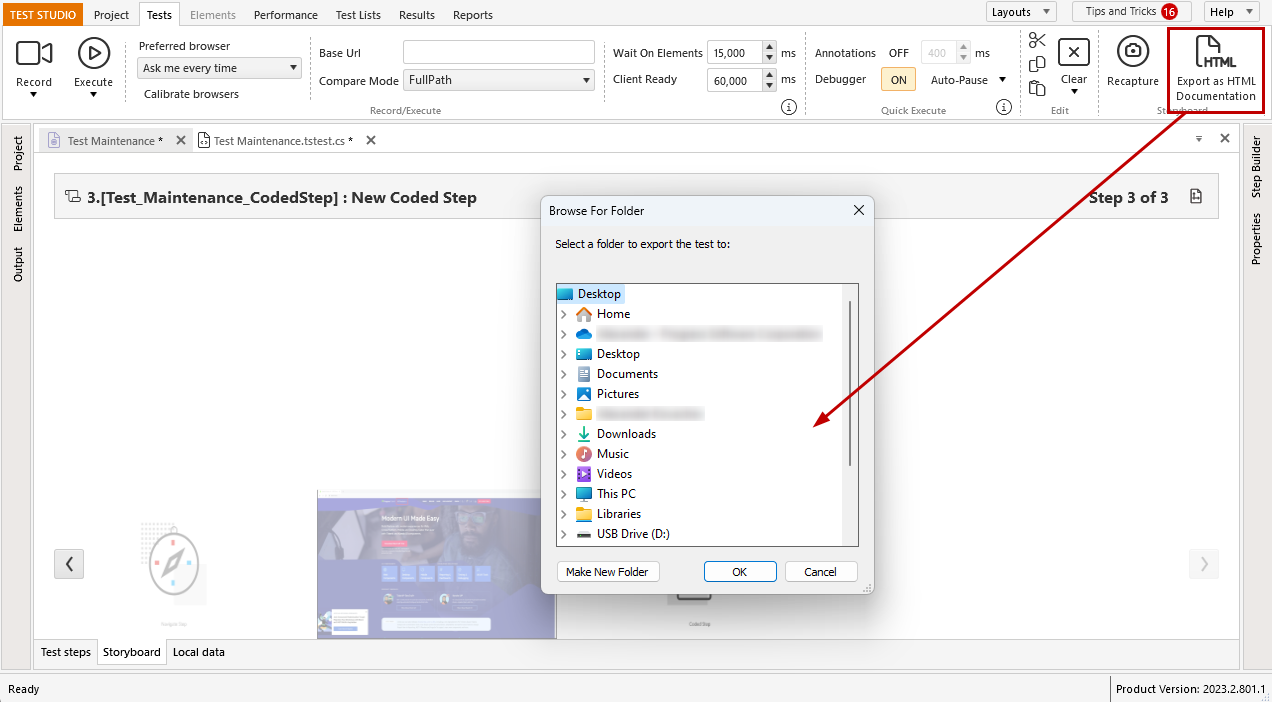Open the Compare Mode FullPath dropdown
1272x702 pixels.
click(499, 80)
